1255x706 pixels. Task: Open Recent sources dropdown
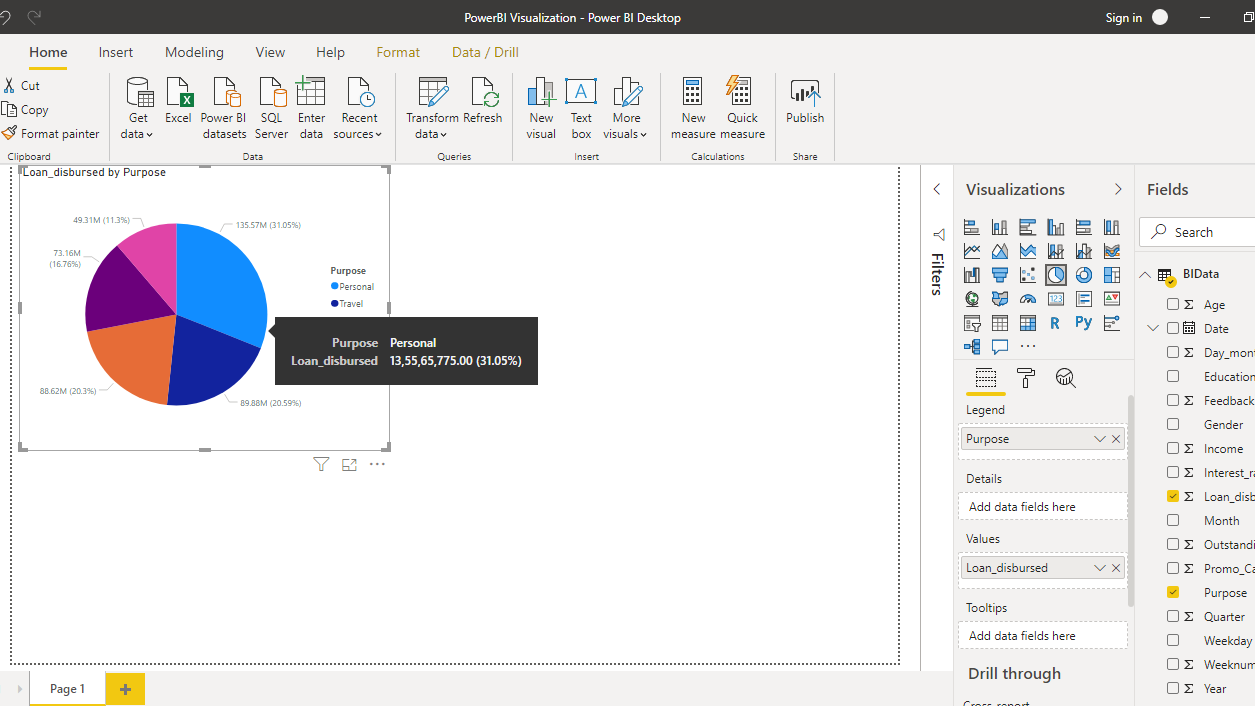(x=379, y=135)
